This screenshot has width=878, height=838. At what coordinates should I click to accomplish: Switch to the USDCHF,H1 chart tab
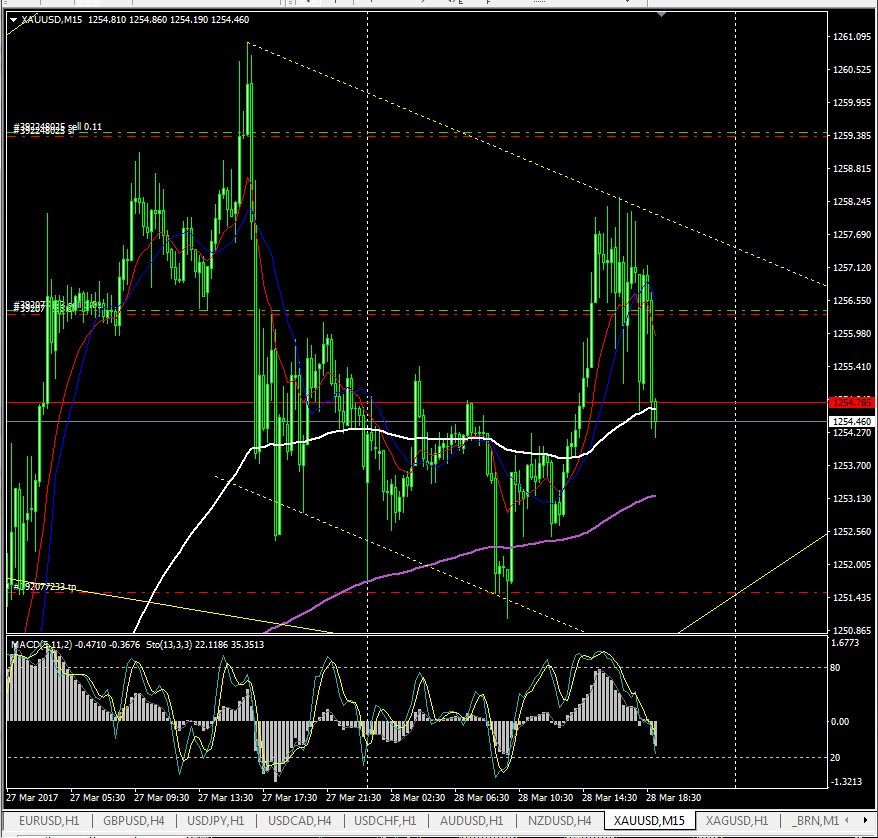[x=385, y=821]
